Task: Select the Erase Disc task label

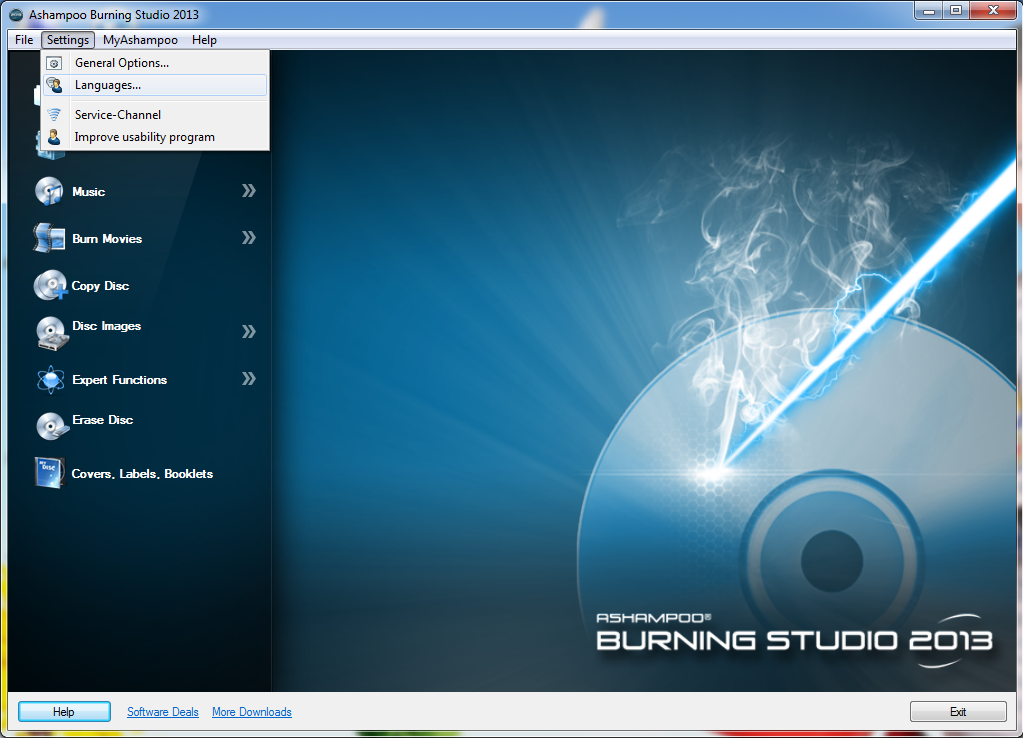Action: [102, 420]
